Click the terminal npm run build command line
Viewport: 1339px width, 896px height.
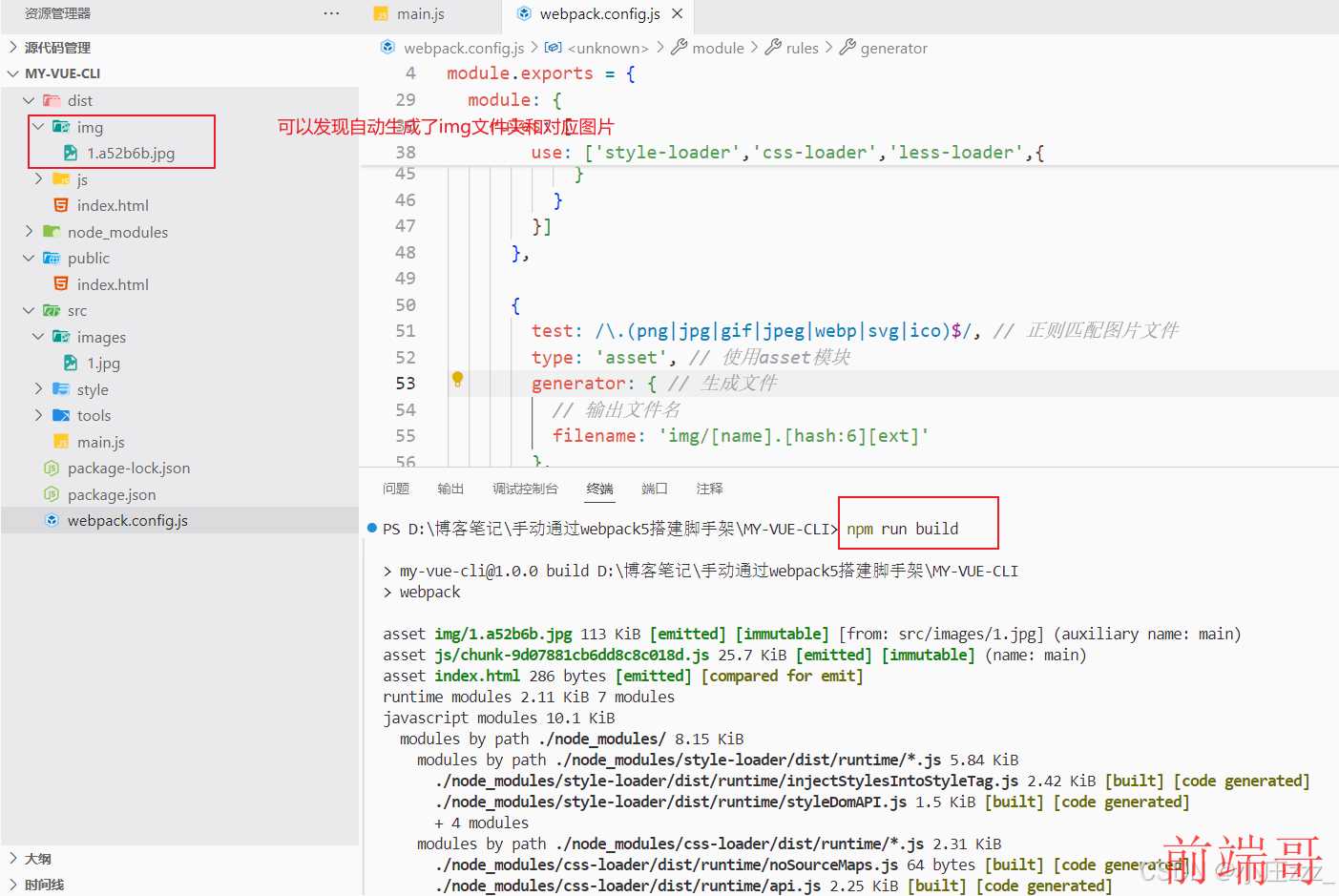tap(903, 529)
